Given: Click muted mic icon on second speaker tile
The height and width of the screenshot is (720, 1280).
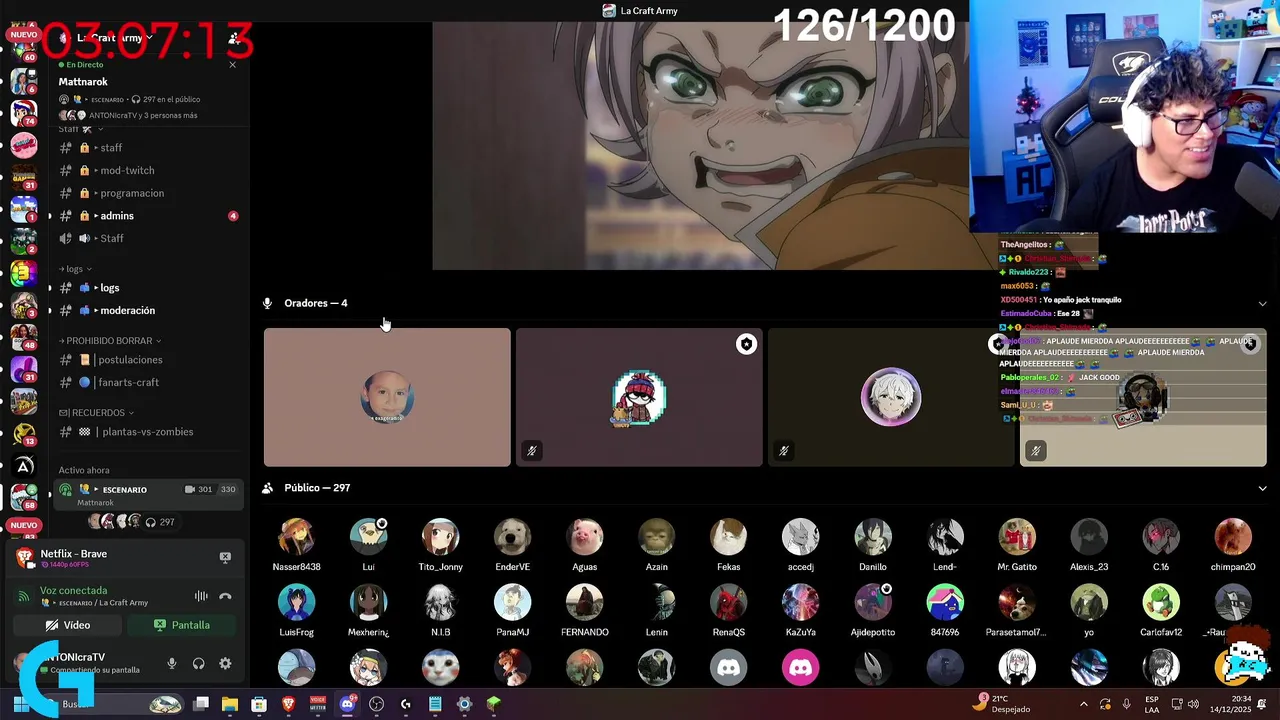Looking at the screenshot, I should pos(532,451).
